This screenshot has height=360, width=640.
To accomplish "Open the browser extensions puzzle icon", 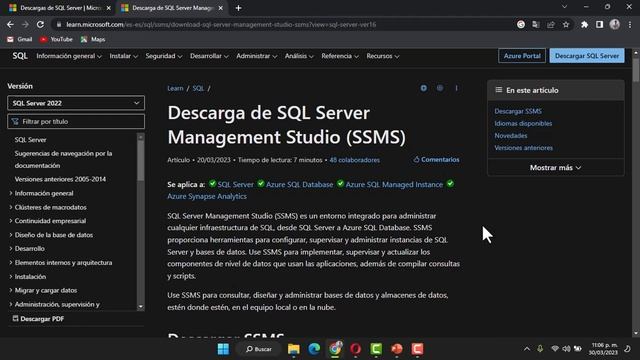I will click(584, 24).
